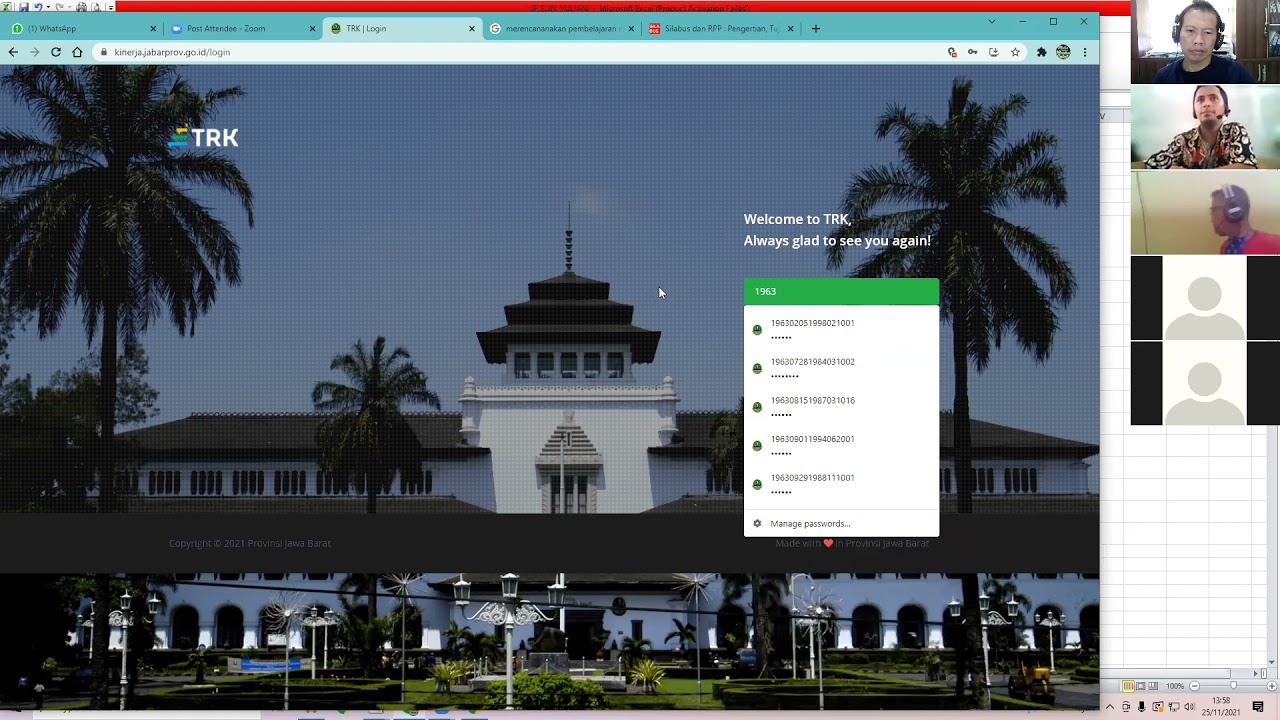Open the volume speaker tray icon
The image size is (1280, 720).
coord(1189,707)
